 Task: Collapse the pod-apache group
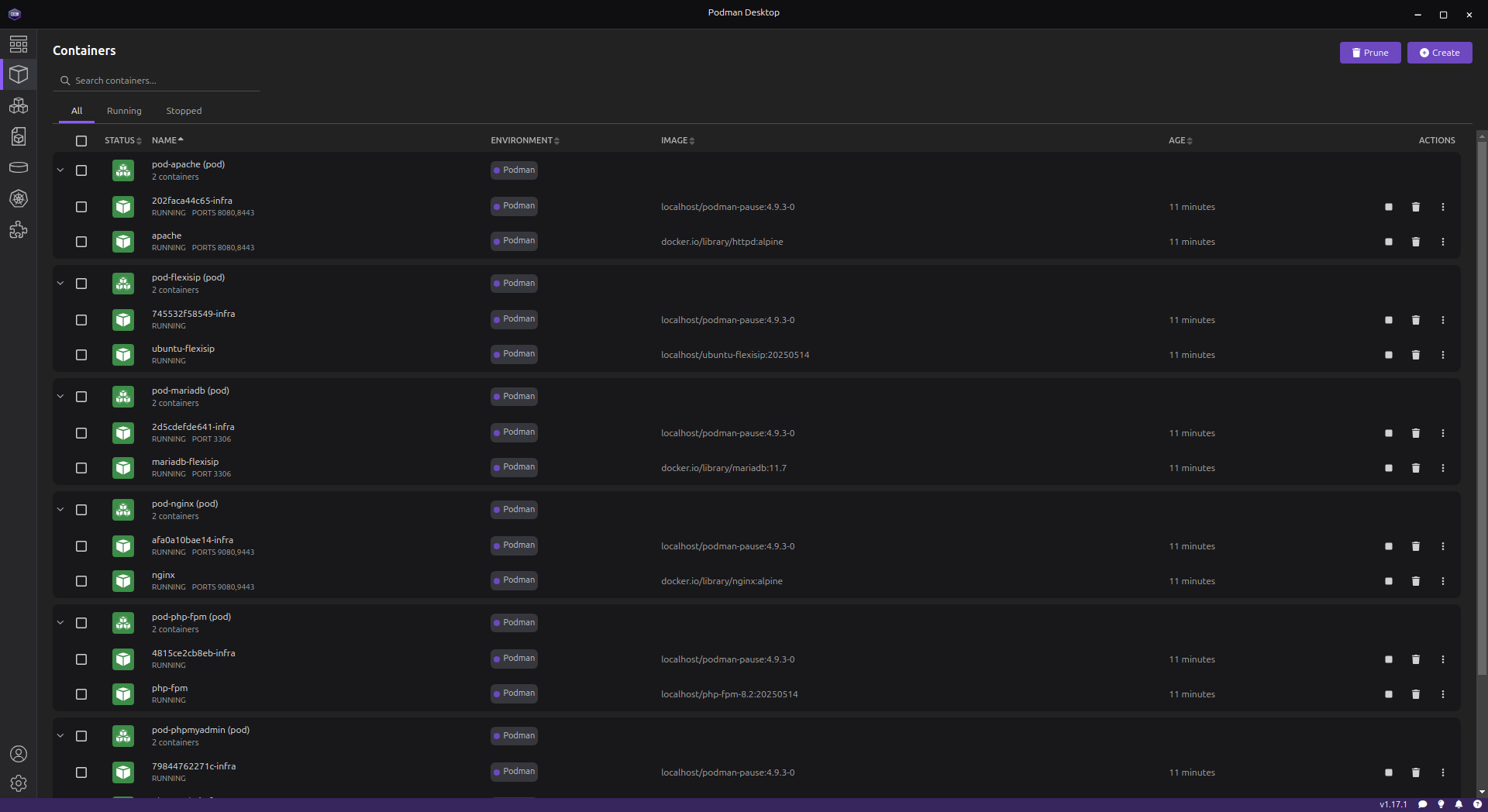[60, 170]
